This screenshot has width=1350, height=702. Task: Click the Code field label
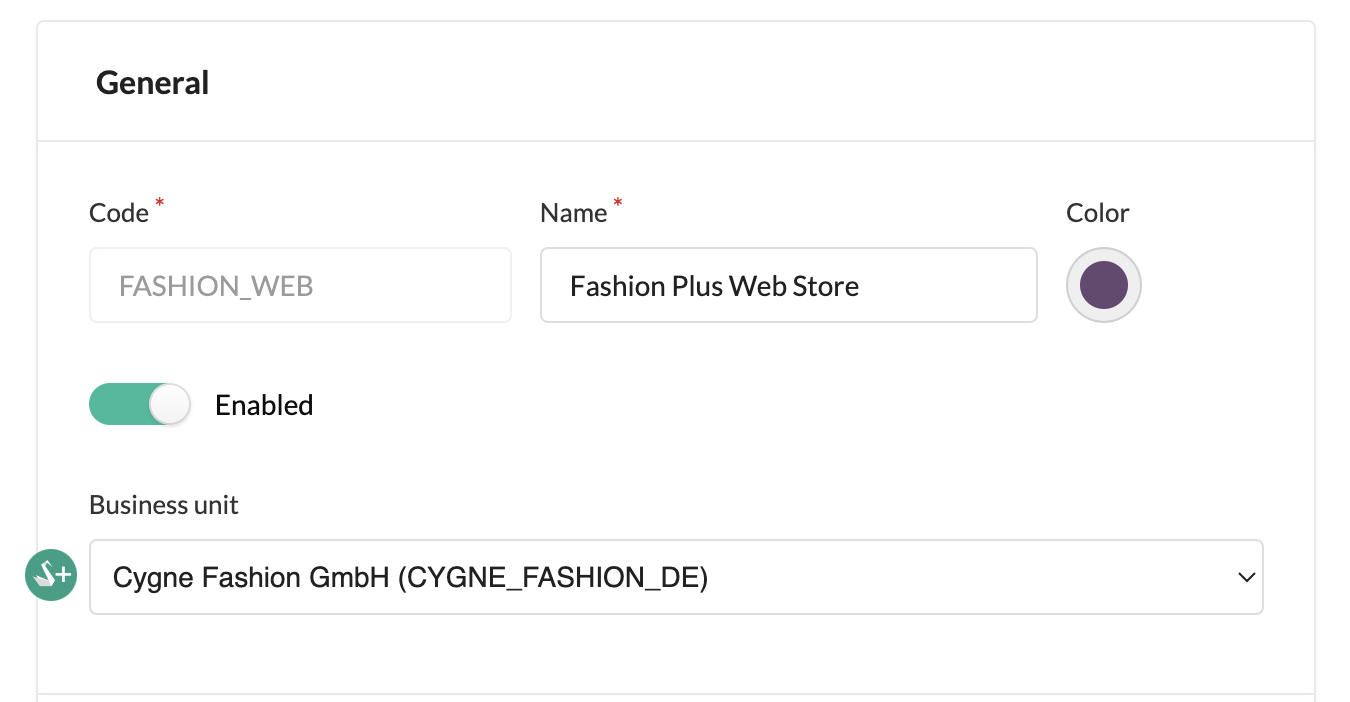point(119,213)
